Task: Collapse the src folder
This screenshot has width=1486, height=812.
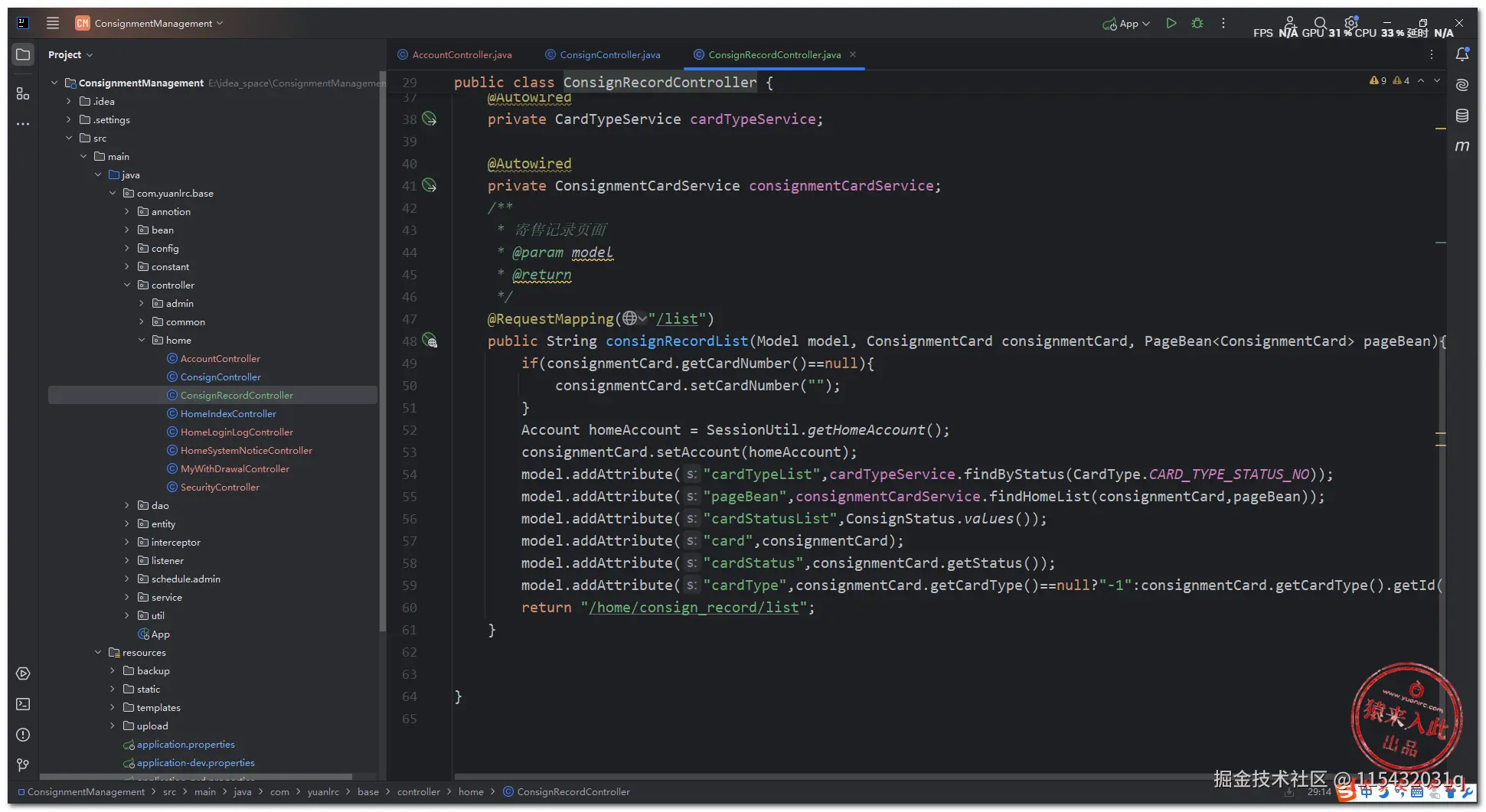Action: coord(69,138)
